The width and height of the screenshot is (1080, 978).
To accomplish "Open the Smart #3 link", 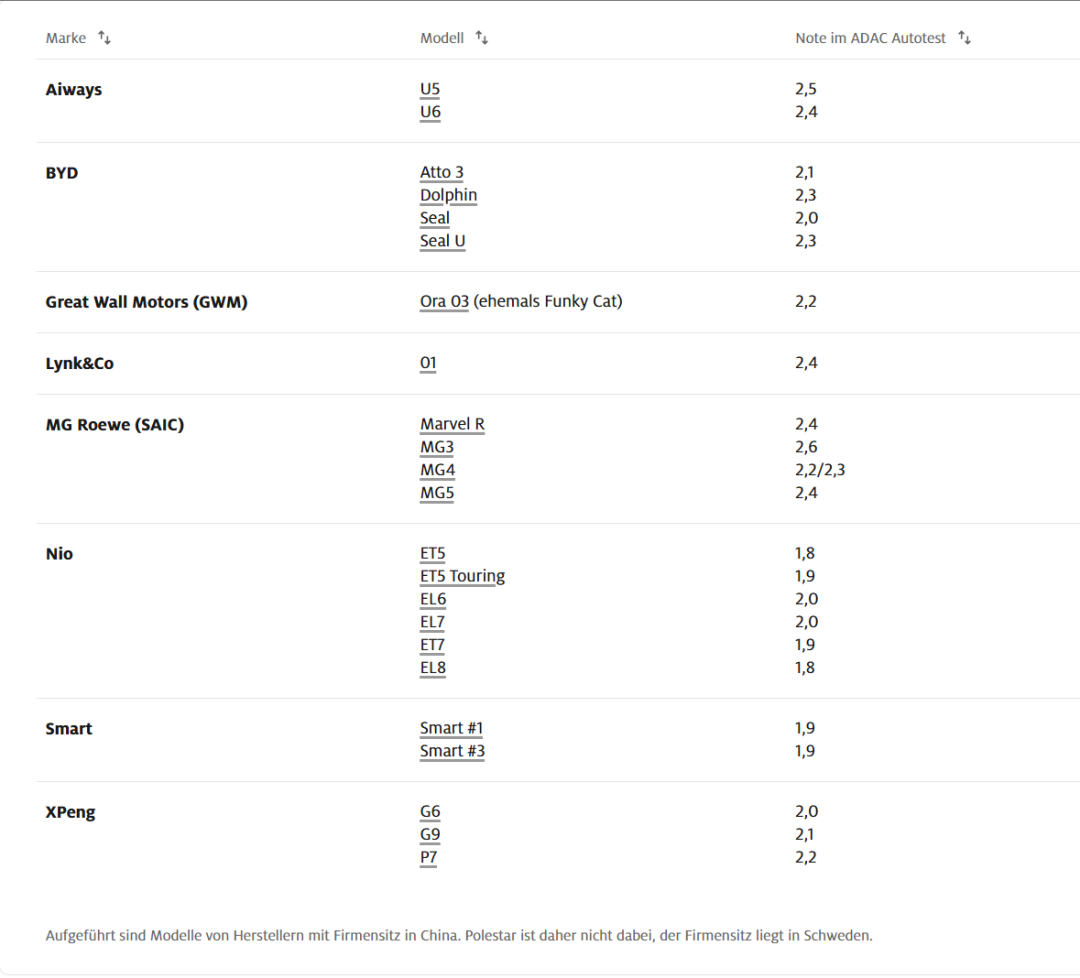I will 452,751.
